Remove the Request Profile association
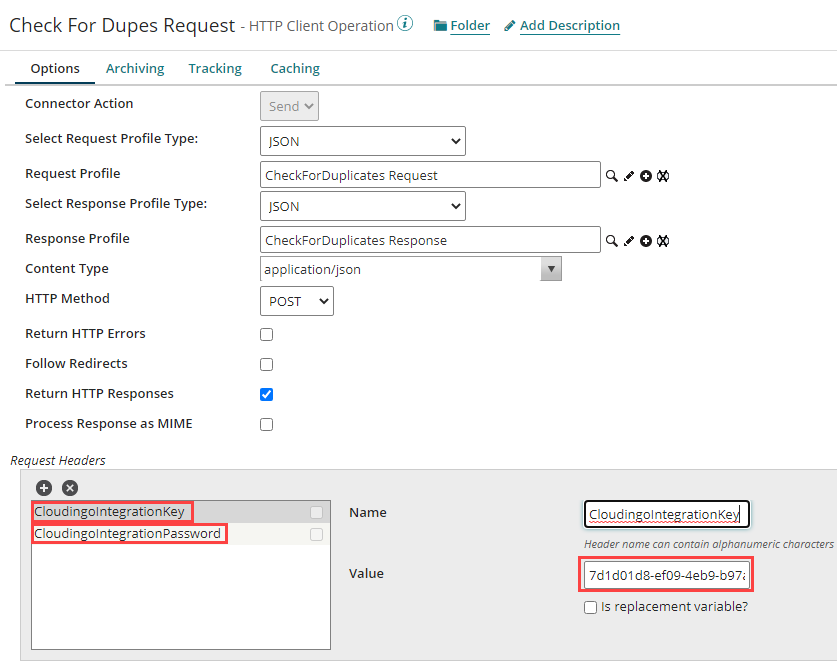This screenshot has width=837, height=671. (x=661, y=175)
